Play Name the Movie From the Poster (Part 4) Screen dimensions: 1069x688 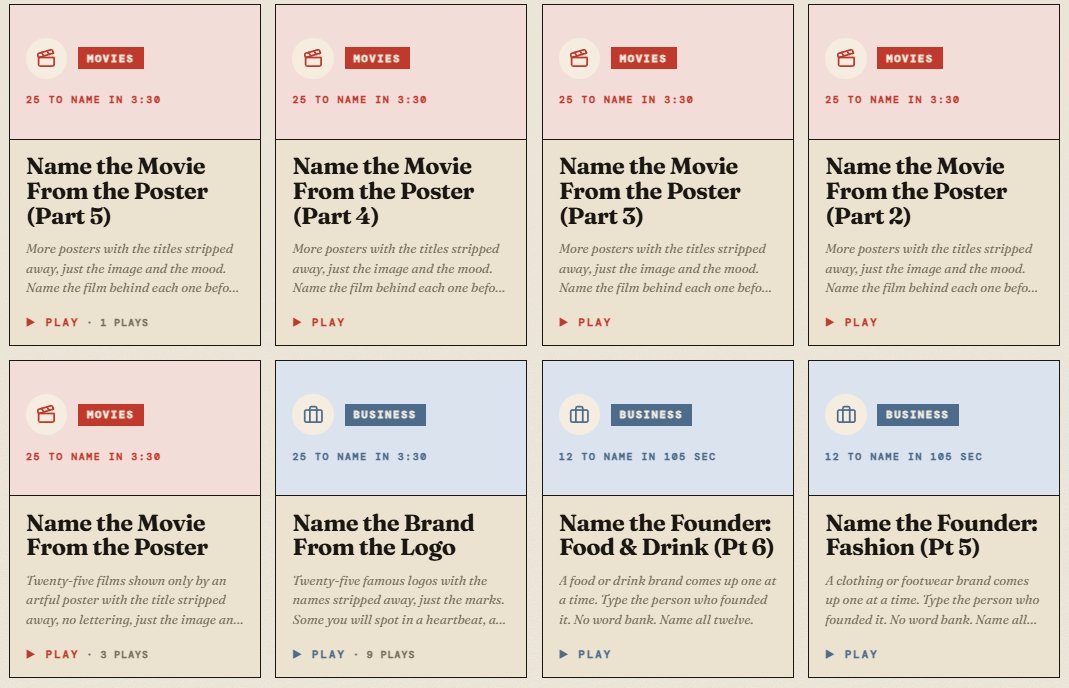click(x=319, y=322)
